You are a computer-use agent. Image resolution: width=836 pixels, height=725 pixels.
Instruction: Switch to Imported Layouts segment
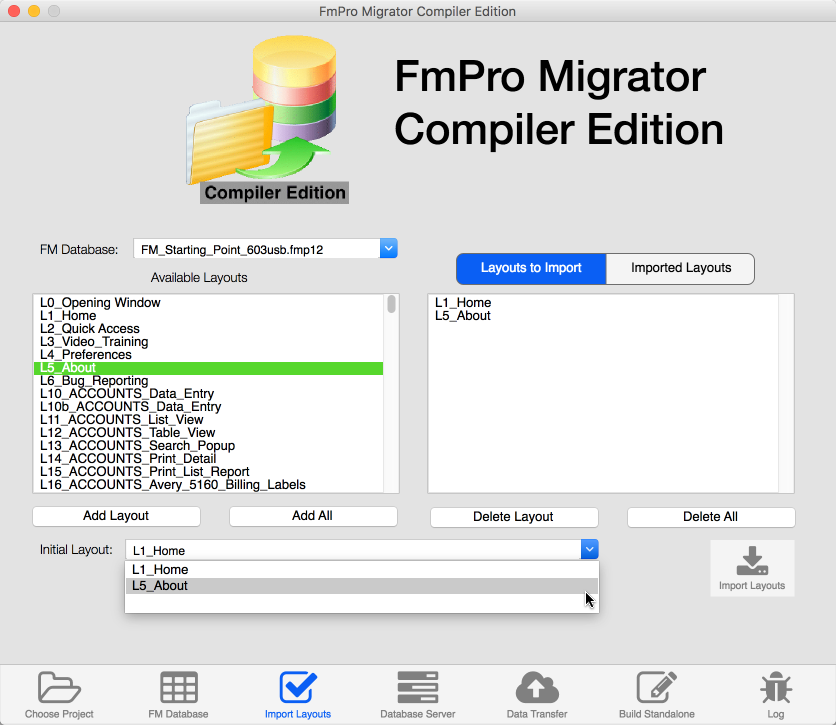681,268
